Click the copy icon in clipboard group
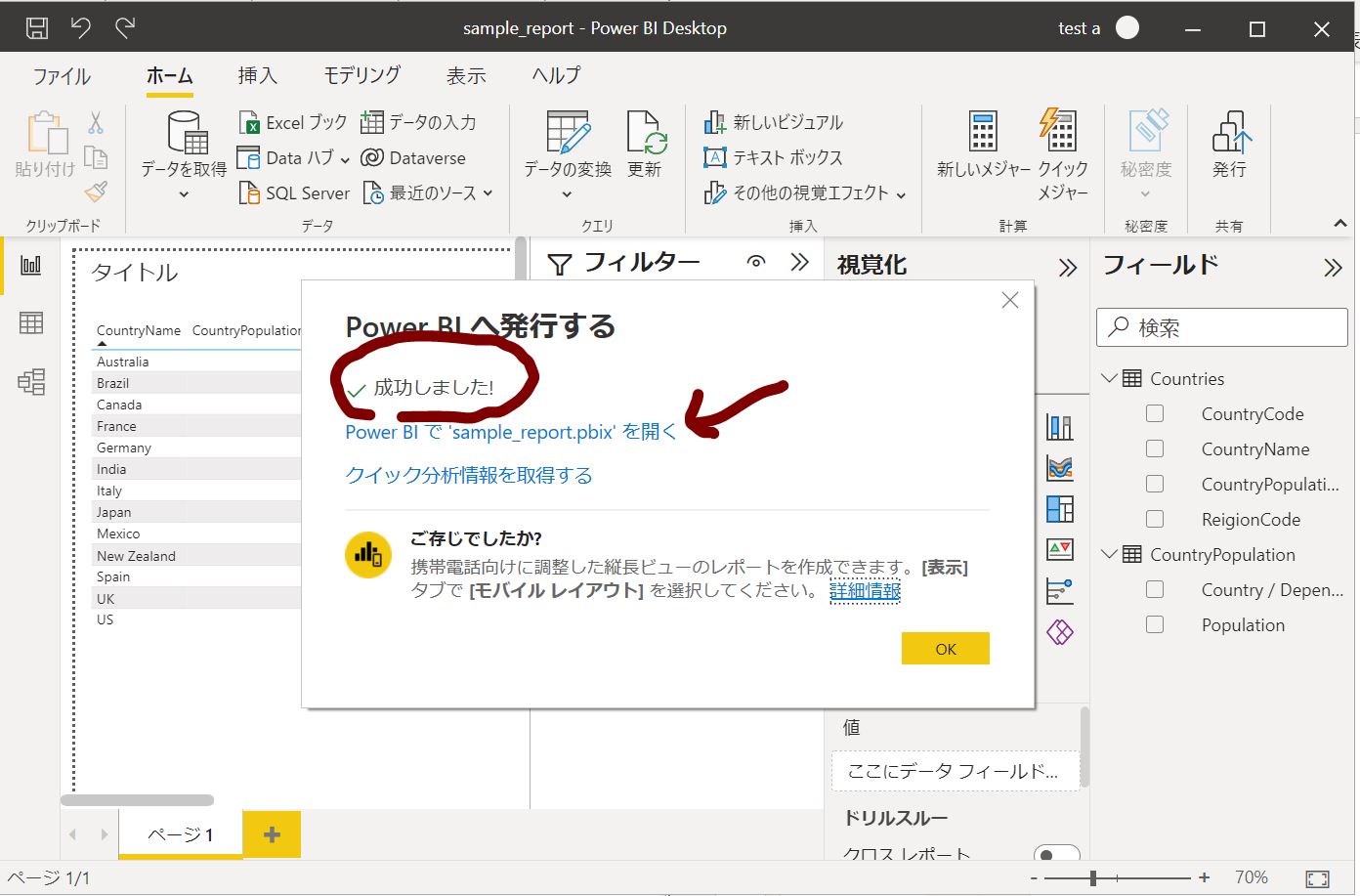Image resolution: width=1360 pixels, height=896 pixels. click(96, 157)
